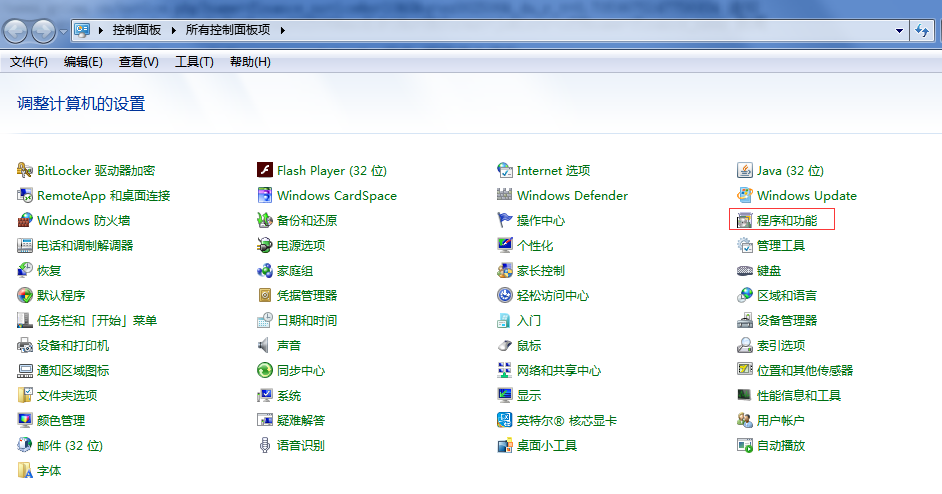
Task: Open the 操作中心 flag icon
Action: 505,221
